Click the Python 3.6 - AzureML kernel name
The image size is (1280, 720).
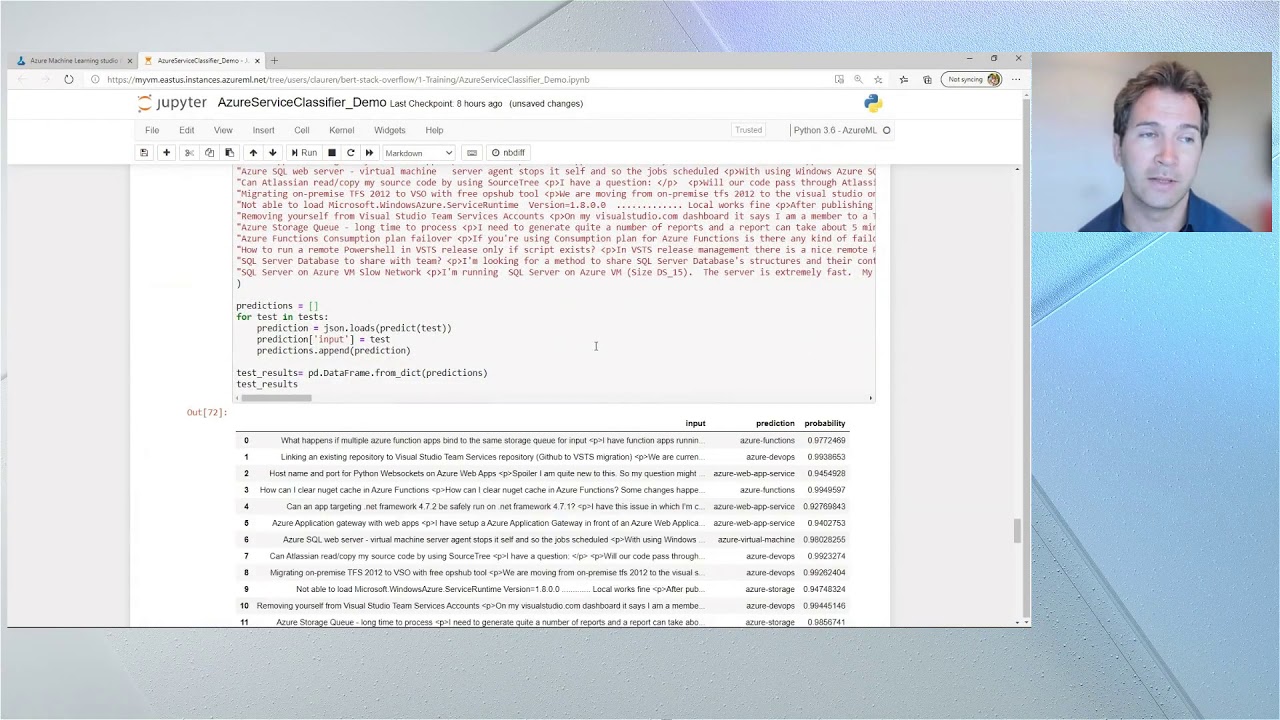coord(835,130)
